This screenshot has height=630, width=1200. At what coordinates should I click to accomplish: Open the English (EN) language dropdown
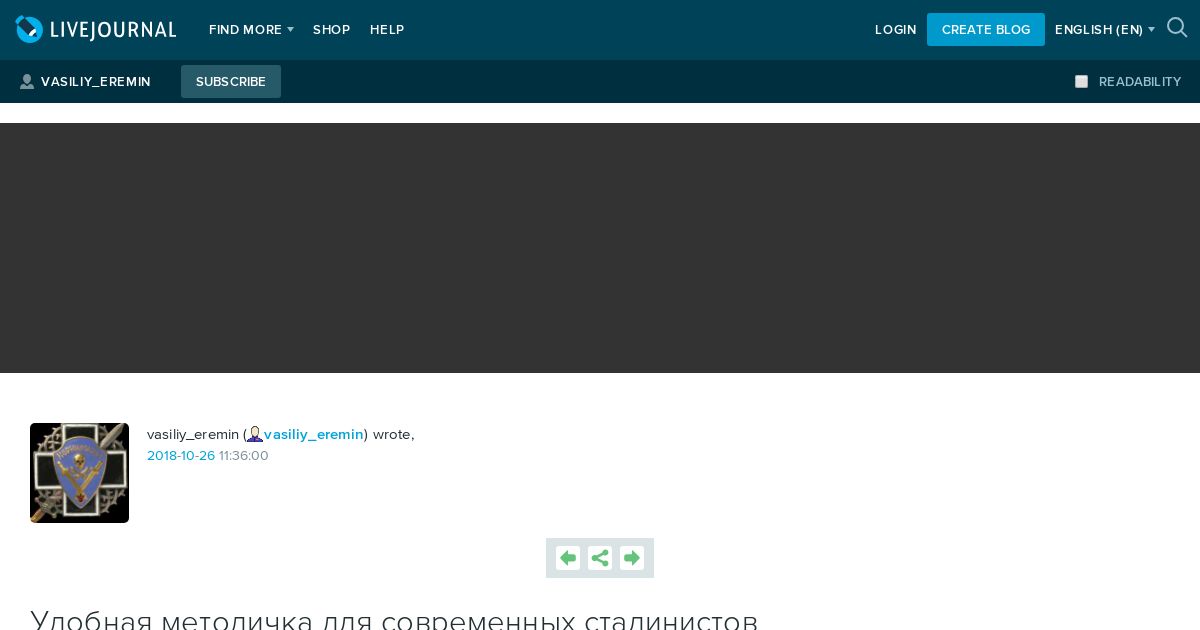pyautogui.click(x=1104, y=30)
